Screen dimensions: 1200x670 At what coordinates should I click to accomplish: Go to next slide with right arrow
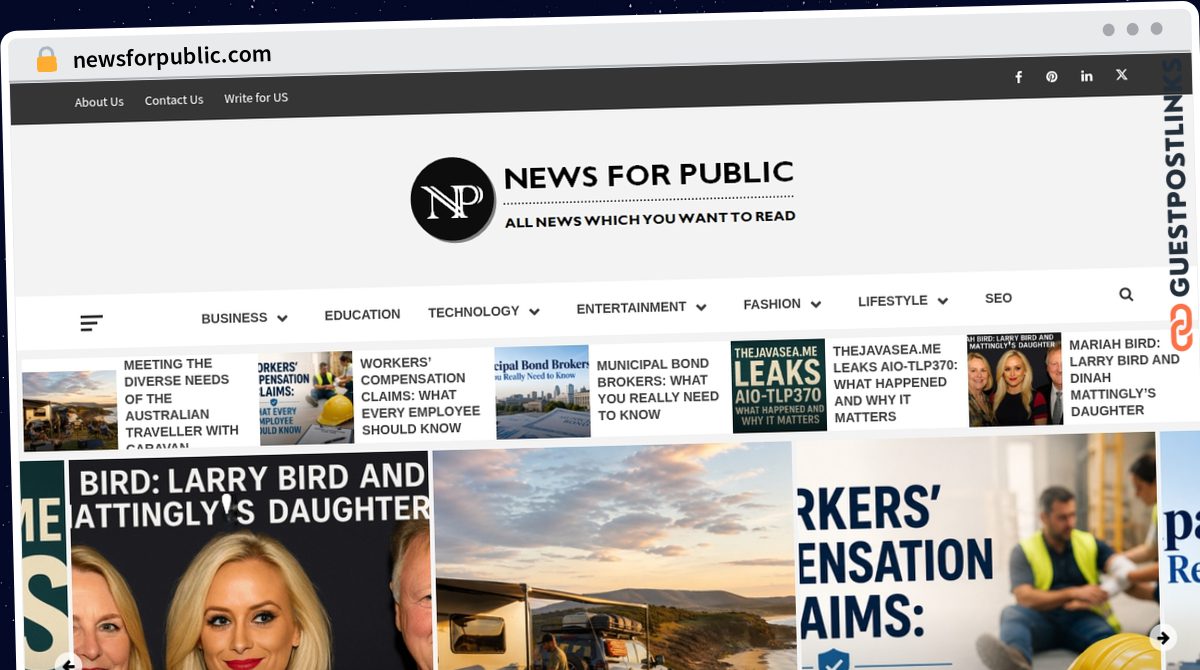point(1162,636)
